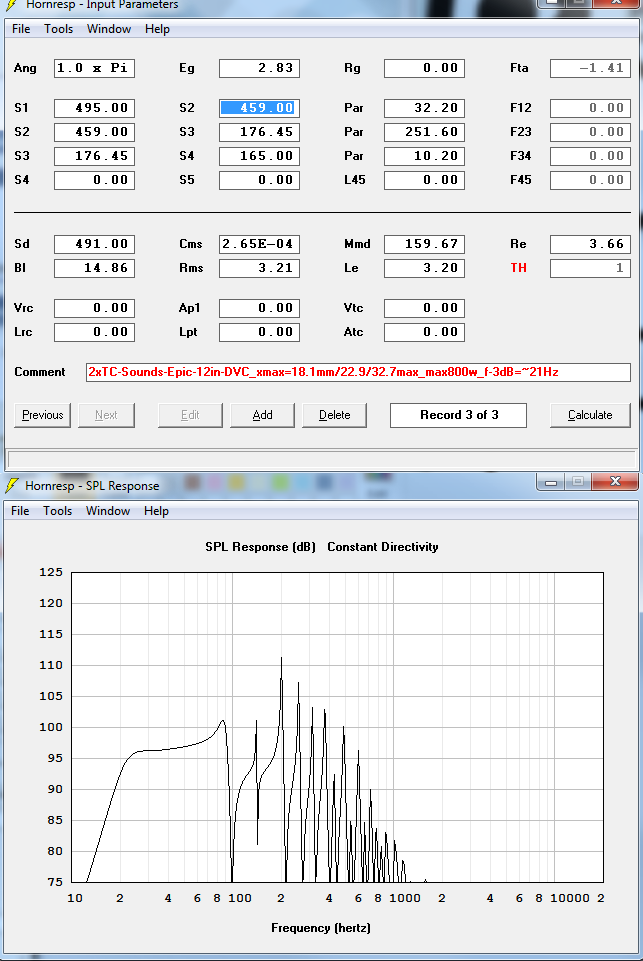Click Hornresp lightning icon in Input Parameters title
Viewport: 643px width, 961px height.
point(12,4)
